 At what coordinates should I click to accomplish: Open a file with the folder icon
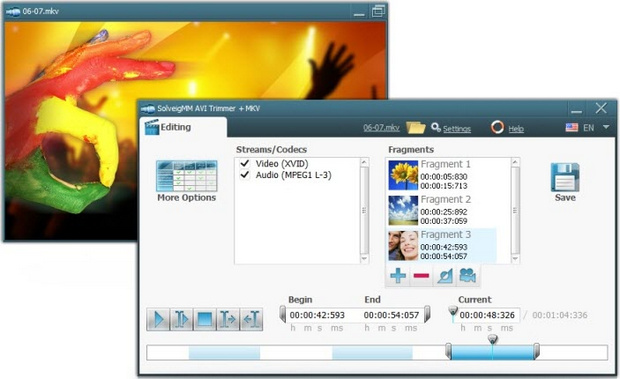click(415, 128)
